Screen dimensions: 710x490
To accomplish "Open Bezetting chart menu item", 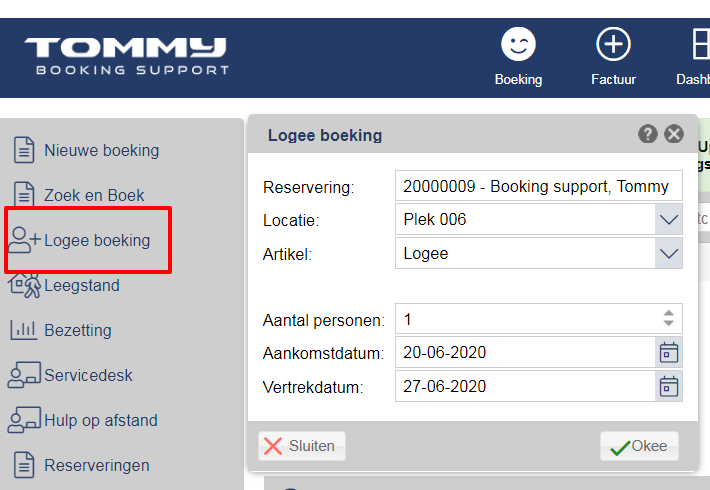I will 61,330.
